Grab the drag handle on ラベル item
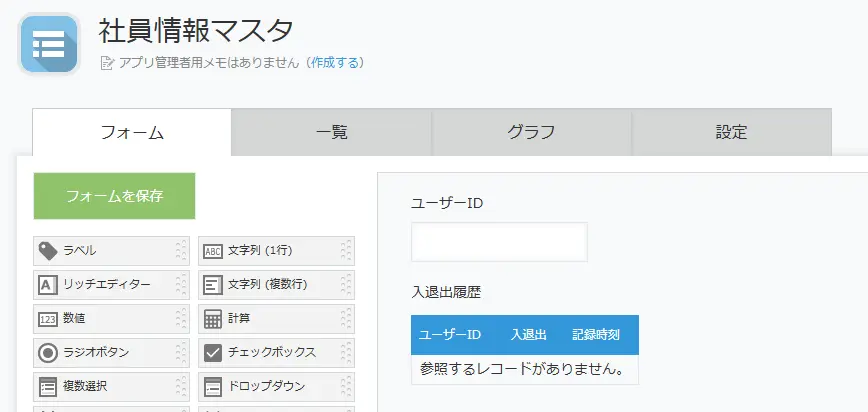 tap(180, 251)
